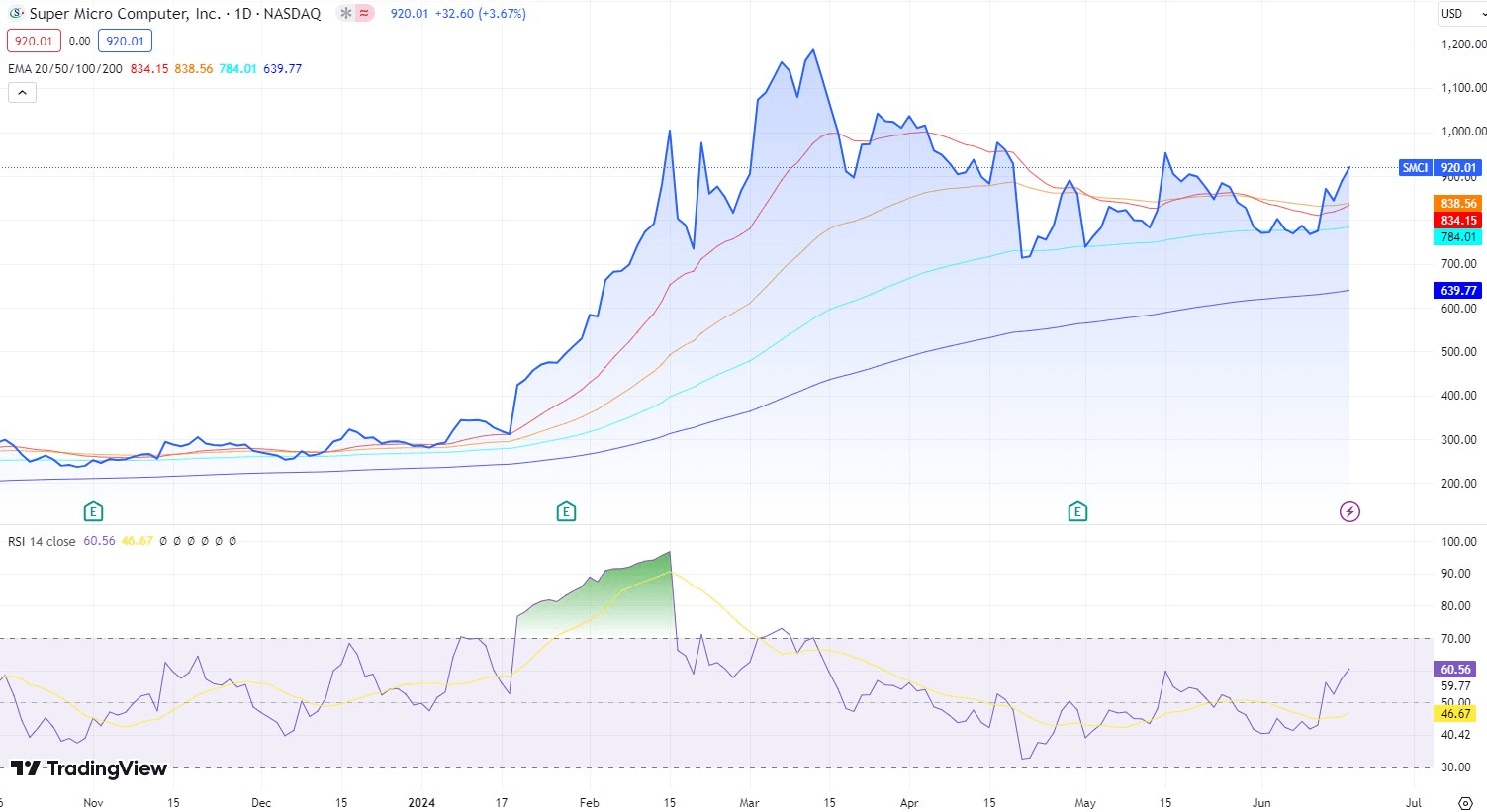Viewport: 1487px width, 812px height.
Task: Click the approximate data indicator icon
Action: click(x=365, y=14)
